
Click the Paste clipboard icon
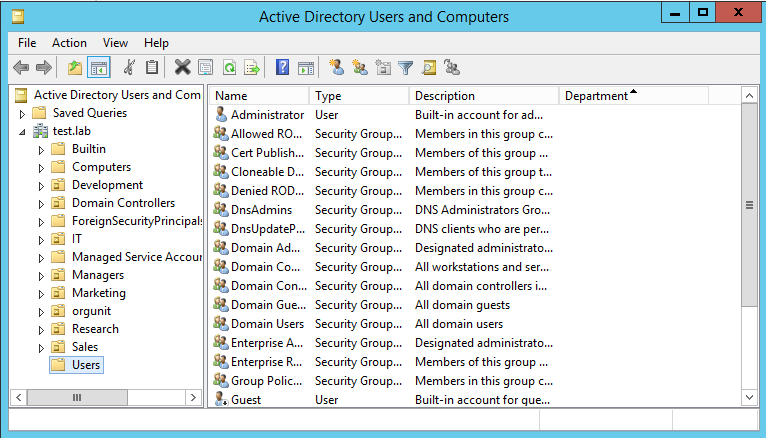(x=152, y=67)
